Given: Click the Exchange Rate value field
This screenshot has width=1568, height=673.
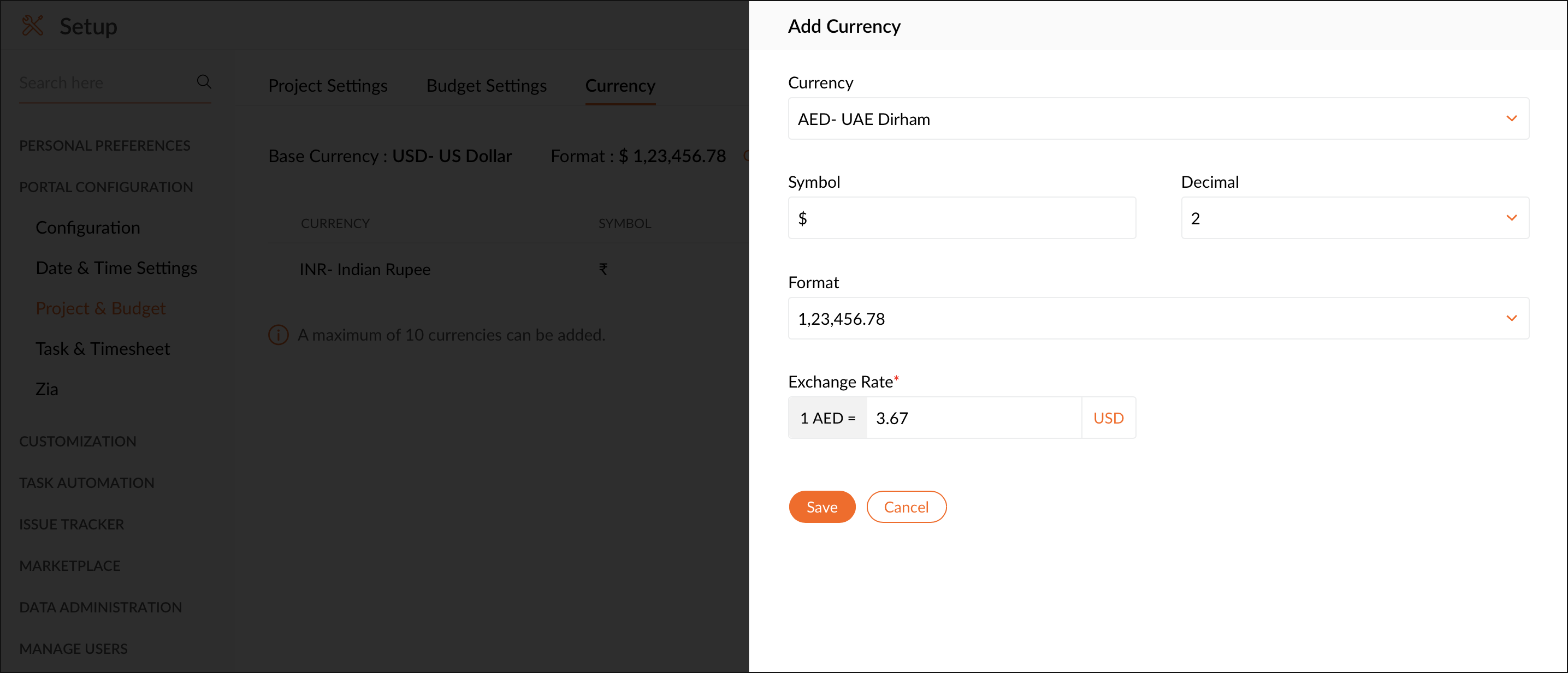Looking at the screenshot, I should click(974, 418).
